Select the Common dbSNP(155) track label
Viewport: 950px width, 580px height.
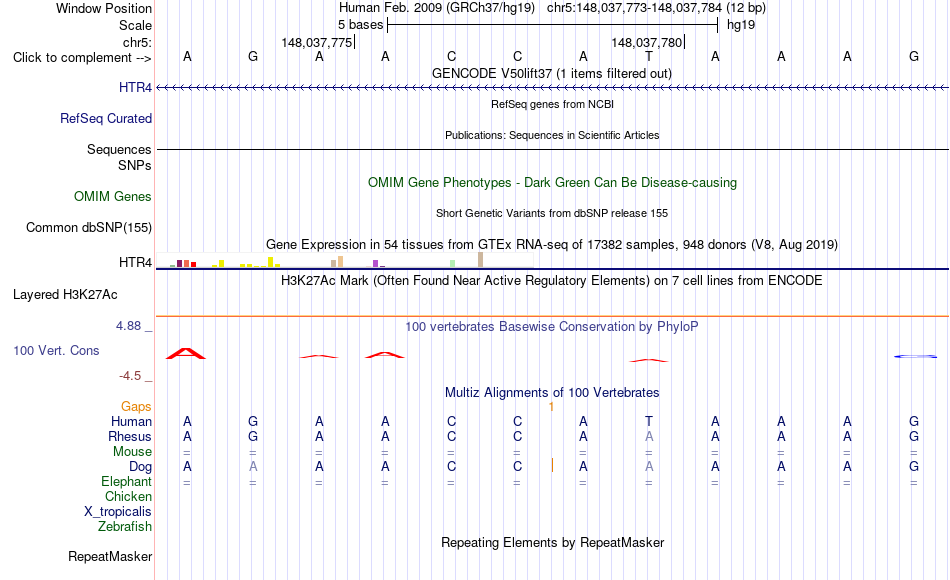[x=89, y=227]
